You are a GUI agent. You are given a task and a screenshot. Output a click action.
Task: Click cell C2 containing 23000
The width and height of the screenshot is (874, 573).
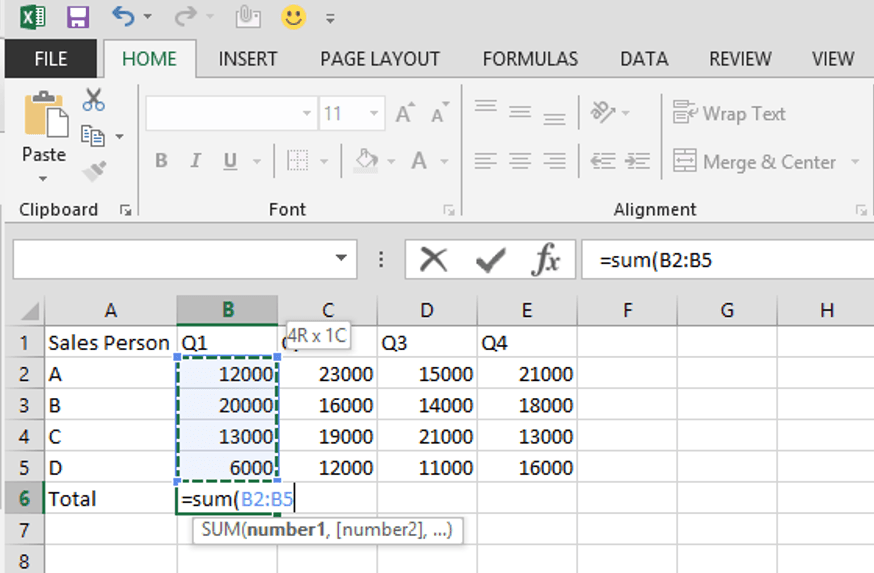point(328,374)
